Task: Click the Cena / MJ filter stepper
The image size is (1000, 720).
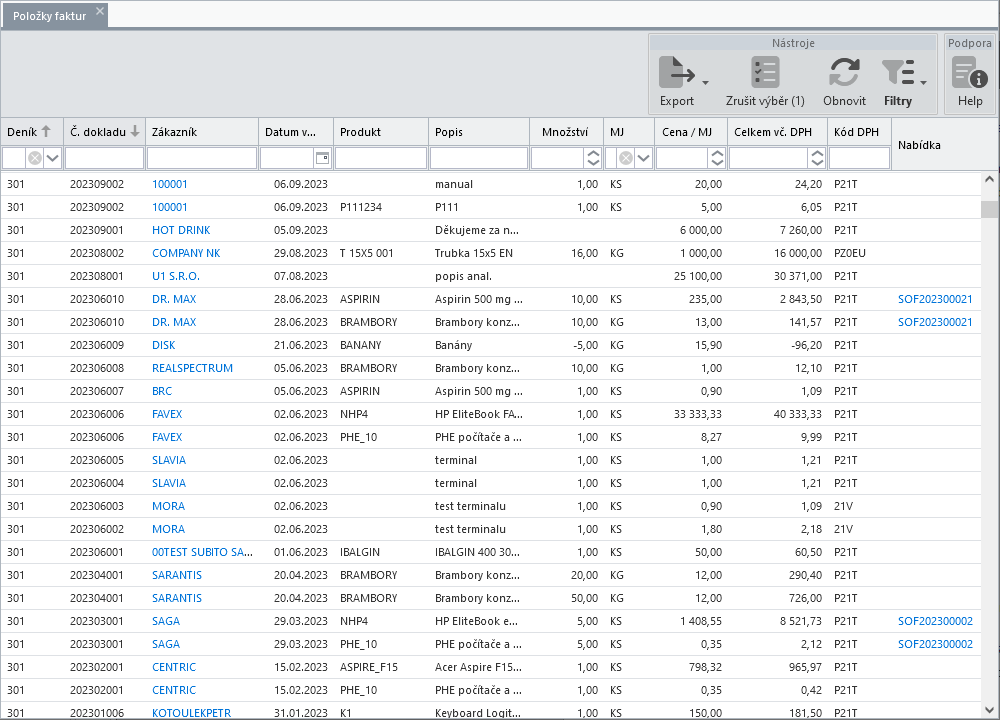Action: pyautogui.click(x=717, y=158)
